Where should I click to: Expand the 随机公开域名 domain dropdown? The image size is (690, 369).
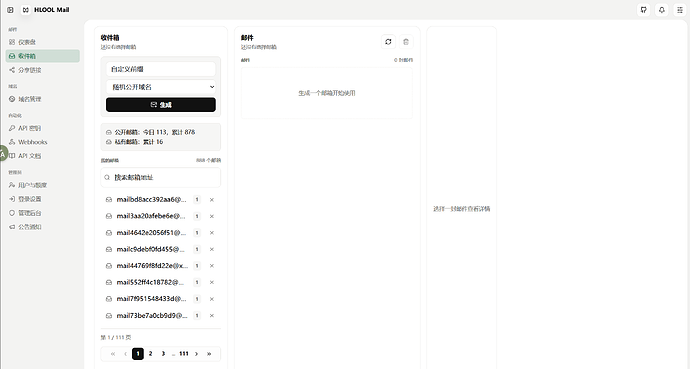[x=161, y=87]
